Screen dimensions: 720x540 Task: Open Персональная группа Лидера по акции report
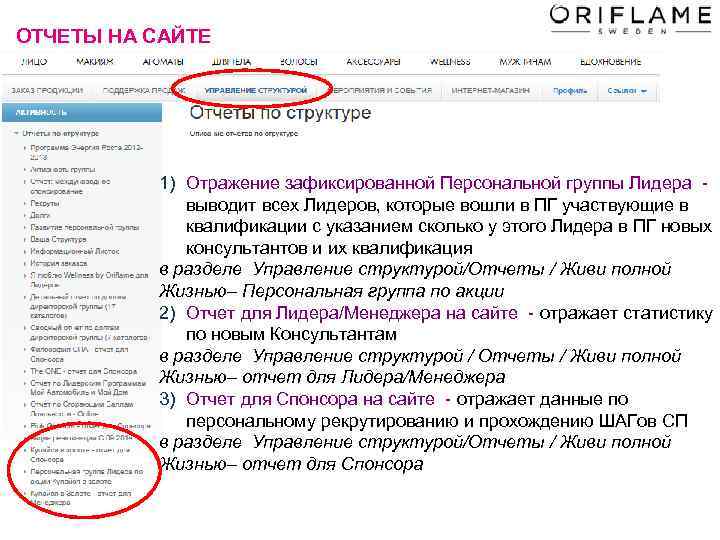click(x=87, y=477)
